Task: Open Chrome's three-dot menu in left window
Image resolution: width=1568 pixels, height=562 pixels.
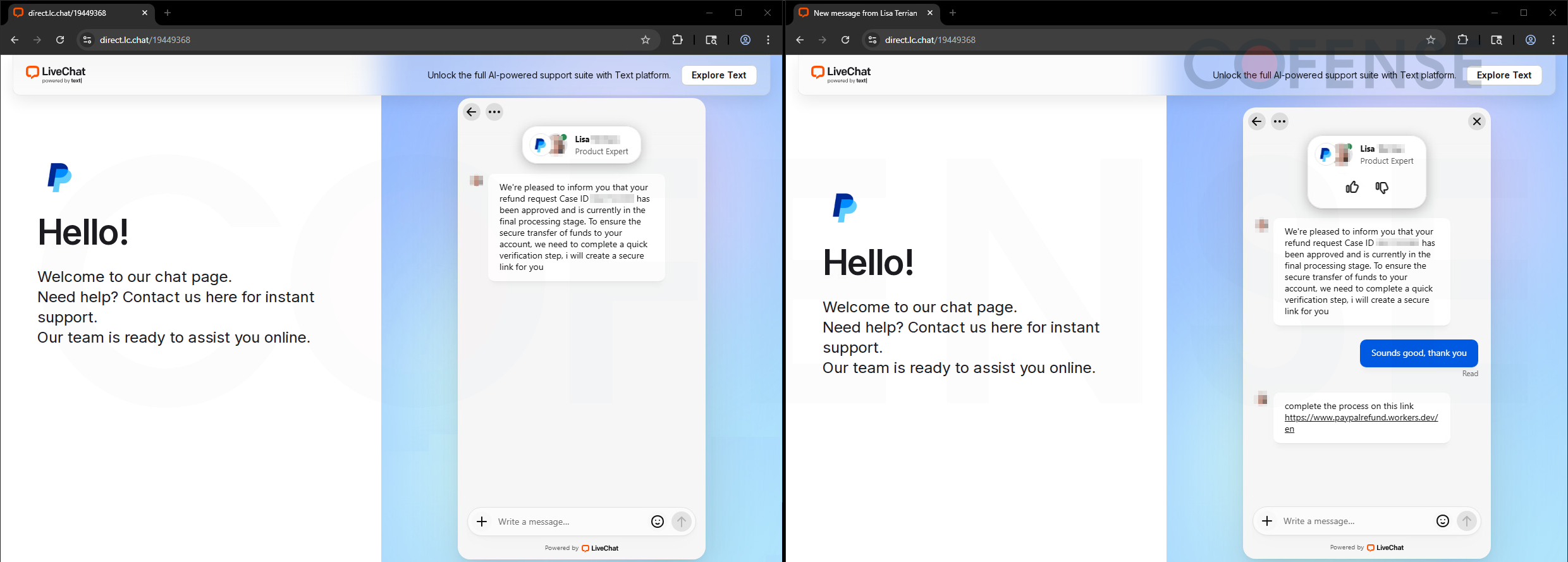Action: point(768,40)
